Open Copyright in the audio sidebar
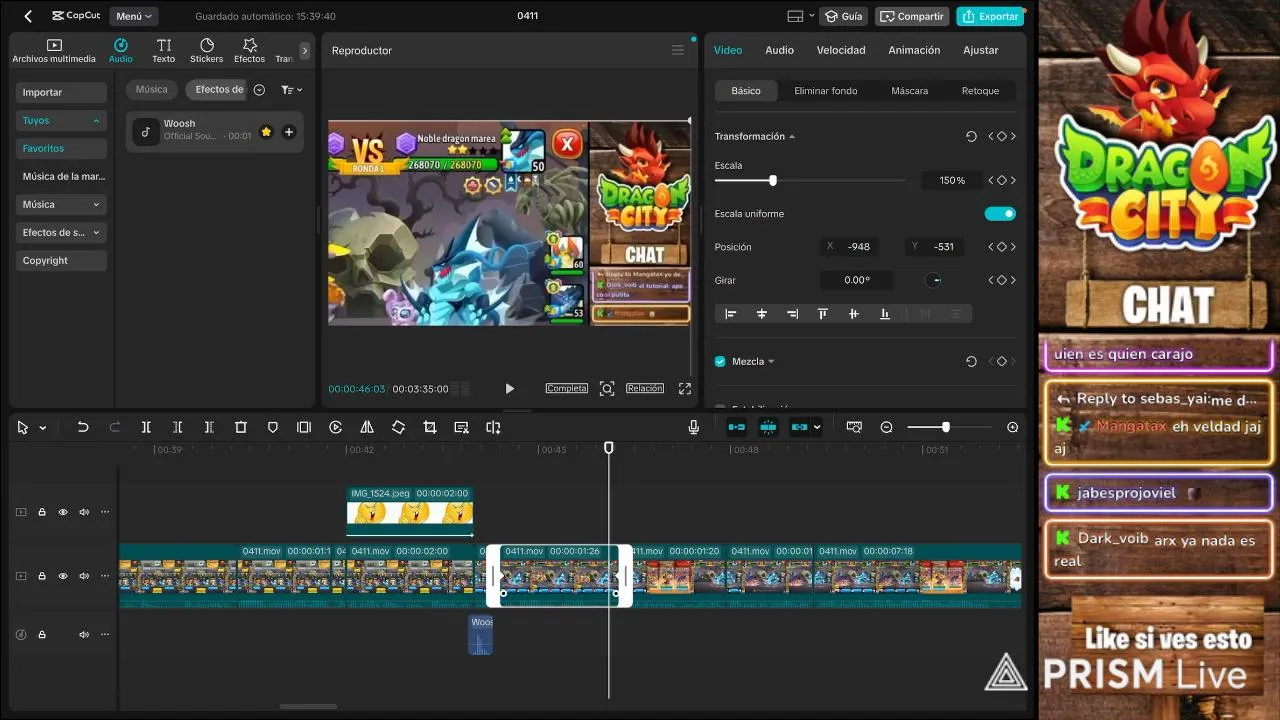The image size is (1280, 720). pos(61,260)
